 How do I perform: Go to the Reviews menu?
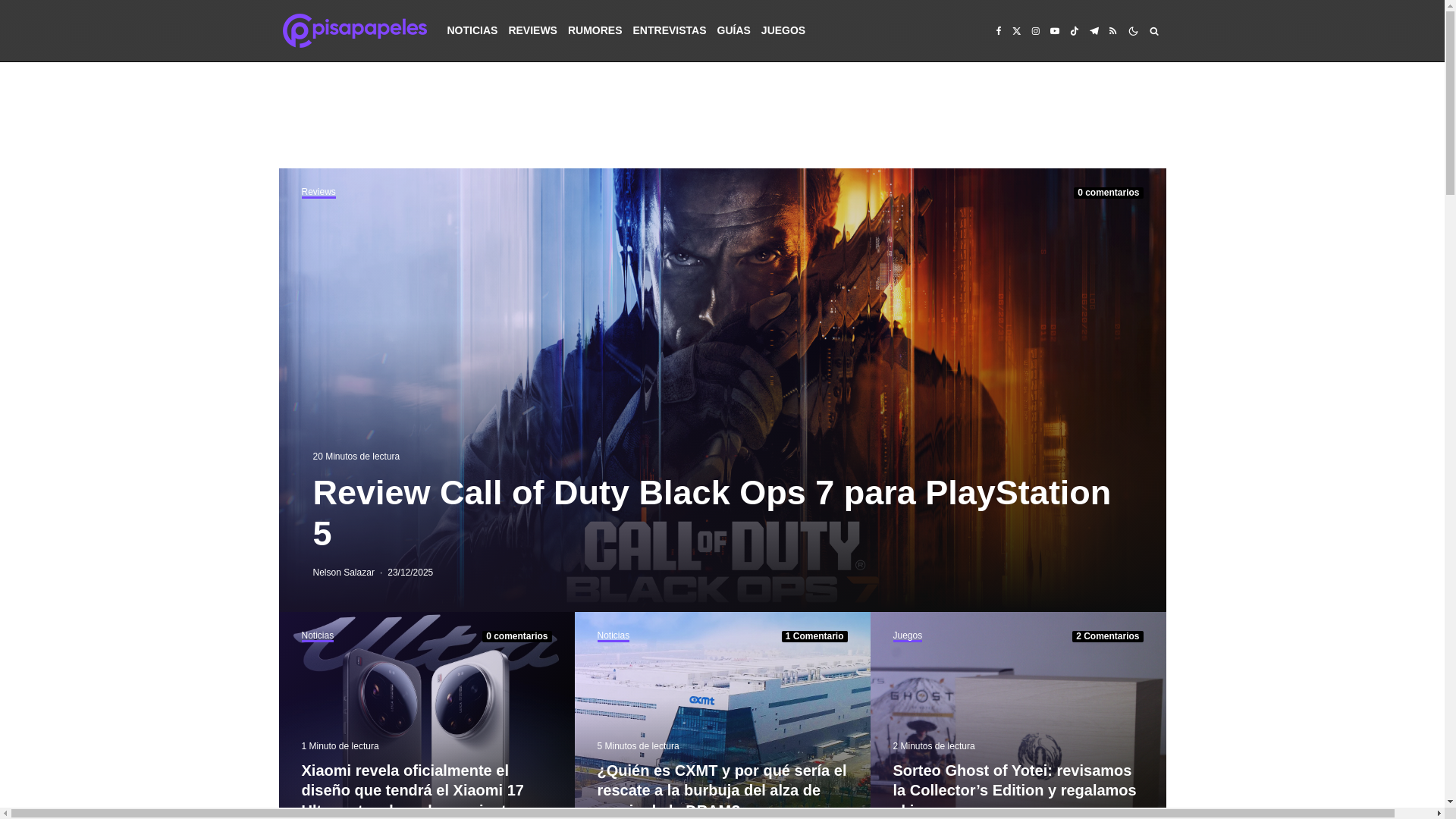(532, 30)
